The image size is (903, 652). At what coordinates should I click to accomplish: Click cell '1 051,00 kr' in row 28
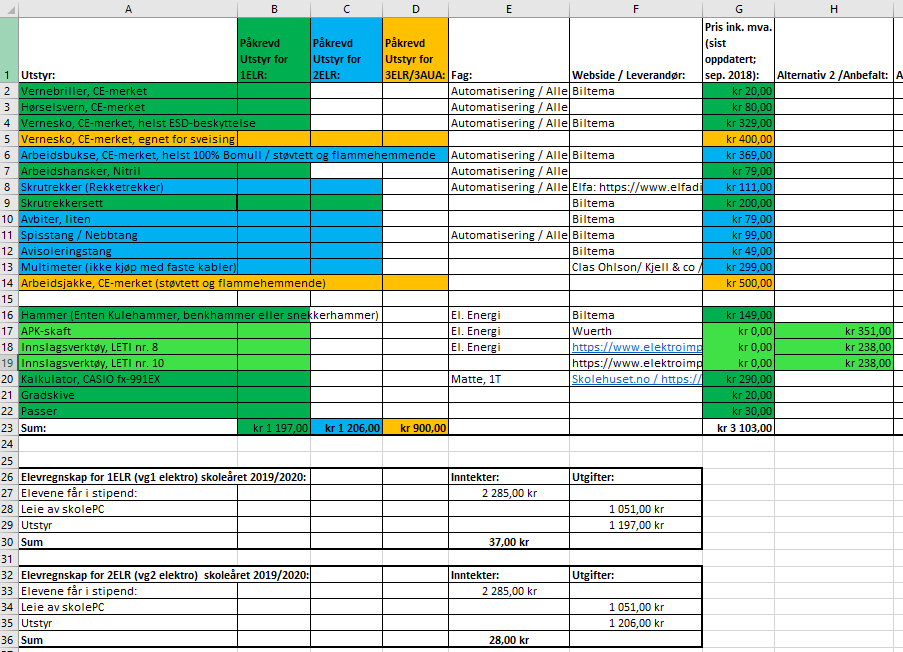tap(636, 509)
